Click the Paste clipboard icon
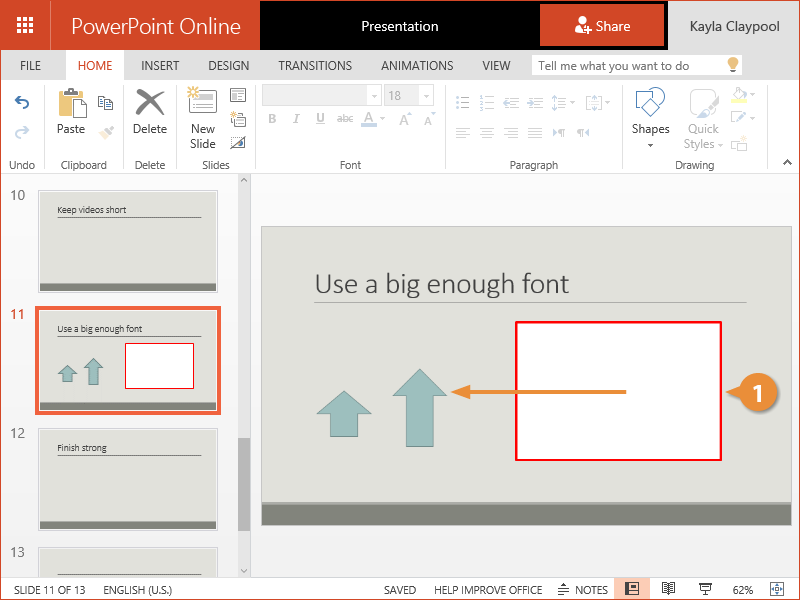Screen dimensions: 800x600 (x=71, y=110)
